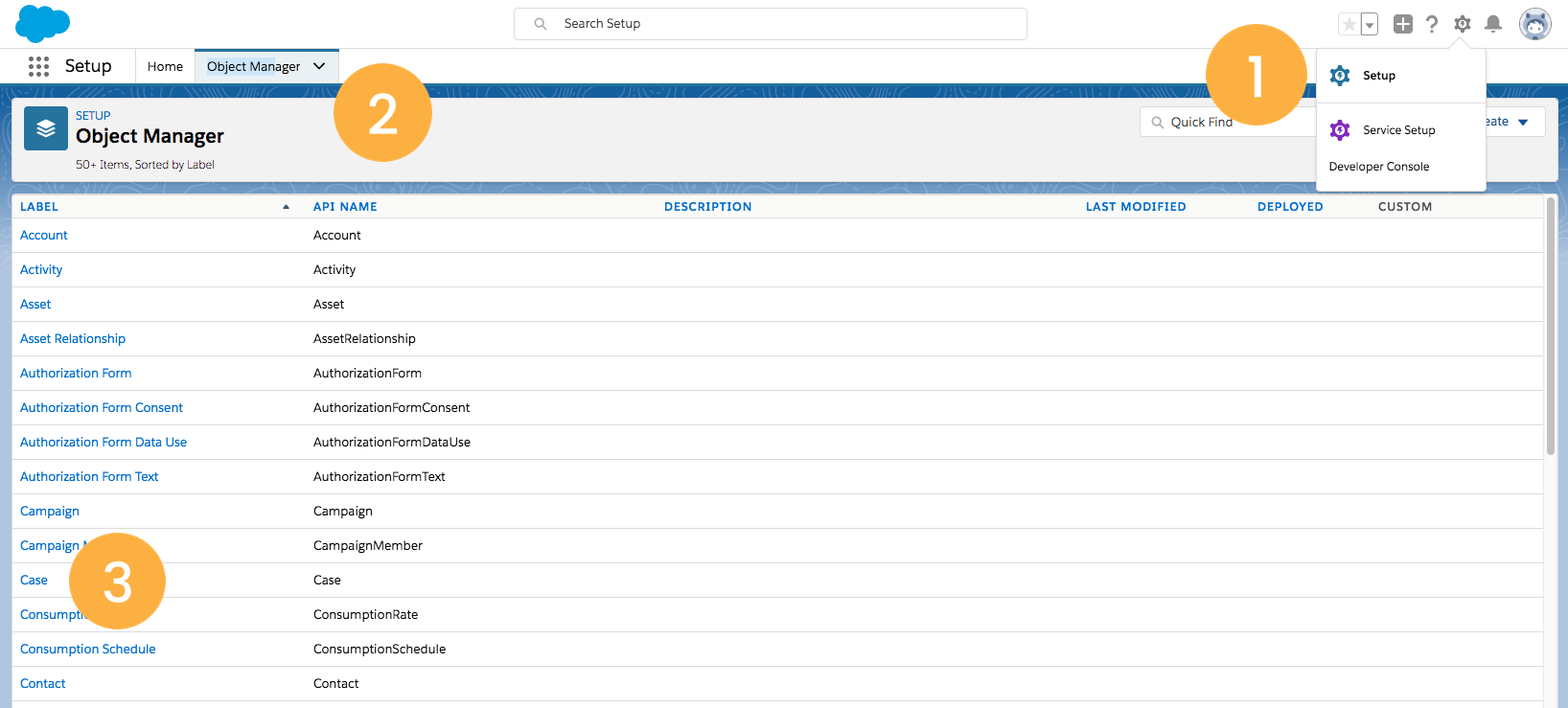The height and width of the screenshot is (708, 1568).
Task: Select the AuthorizationForm API name cell
Action: (x=367, y=374)
